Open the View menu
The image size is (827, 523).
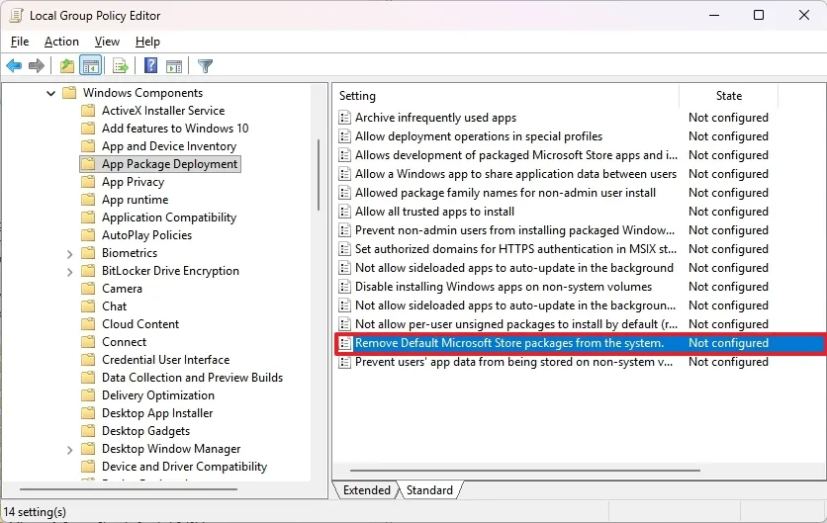[x=107, y=41]
